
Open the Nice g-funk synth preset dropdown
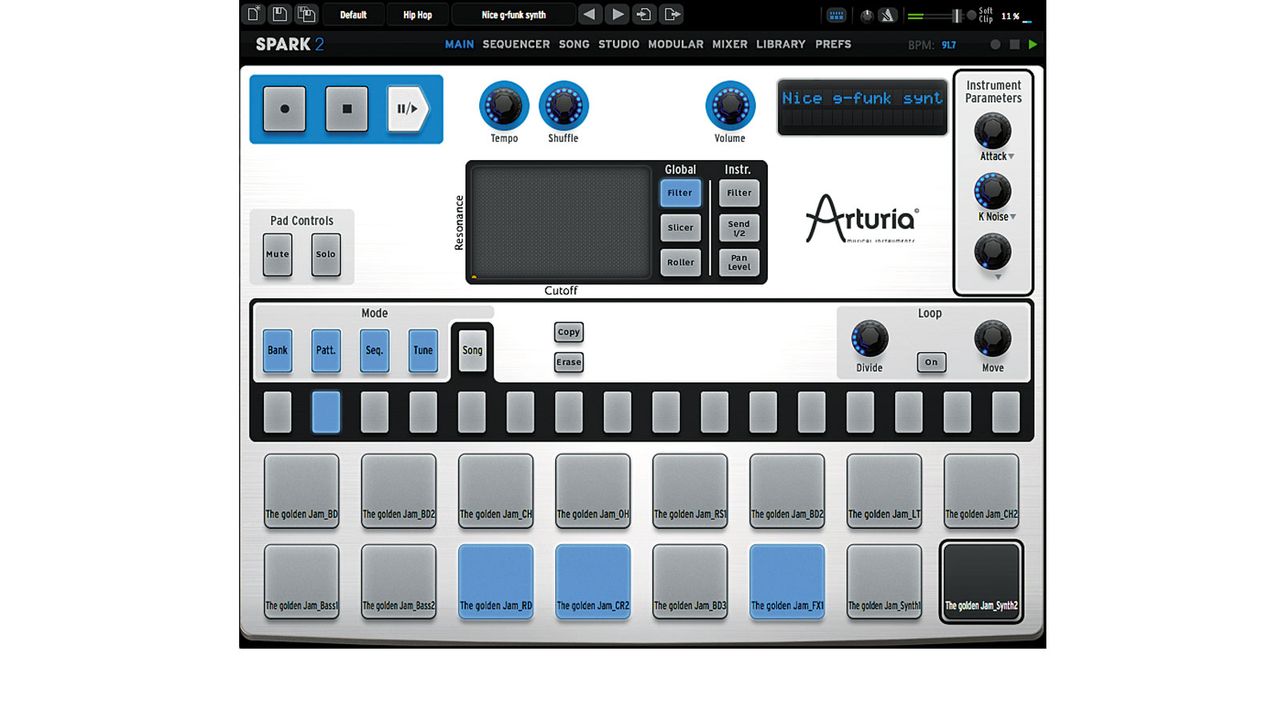[x=514, y=15]
